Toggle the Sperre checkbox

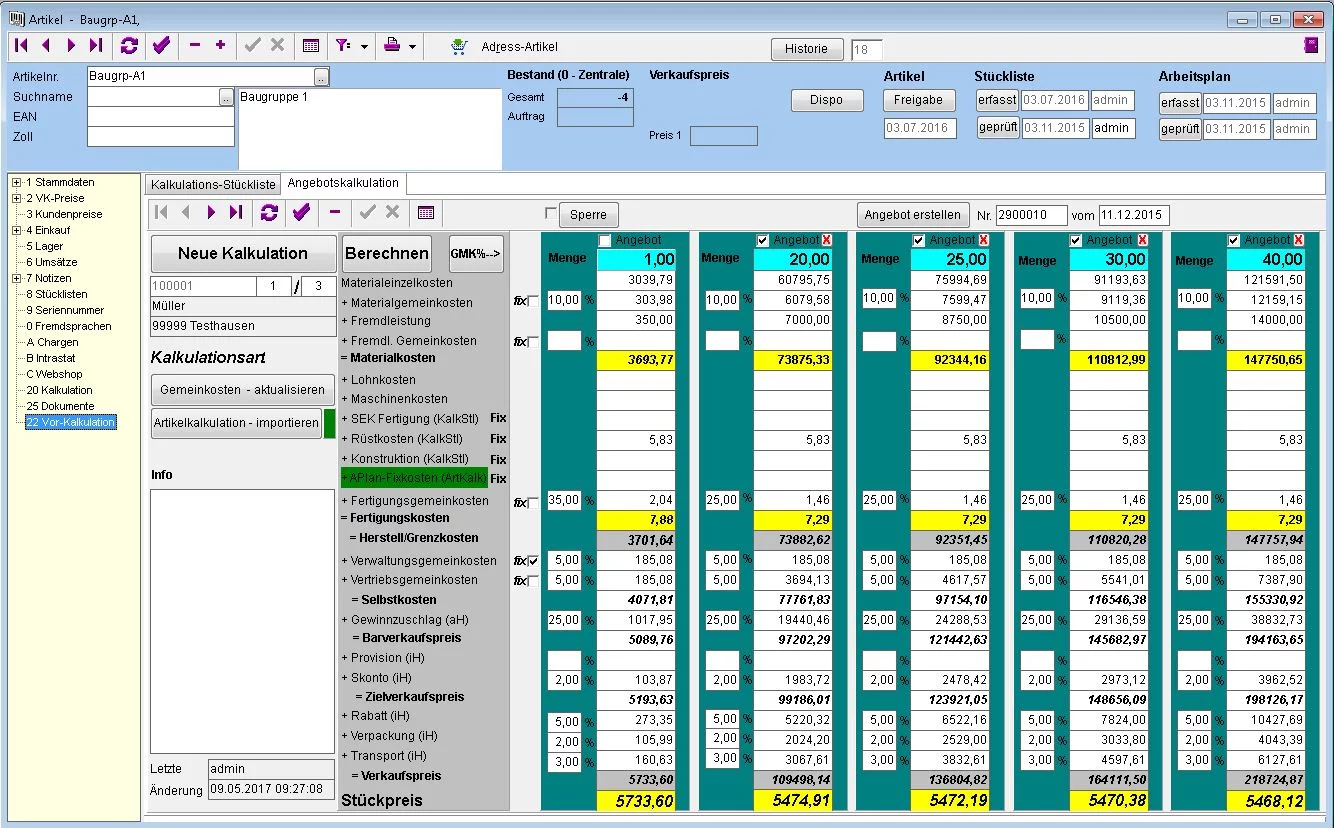point(550,213)
